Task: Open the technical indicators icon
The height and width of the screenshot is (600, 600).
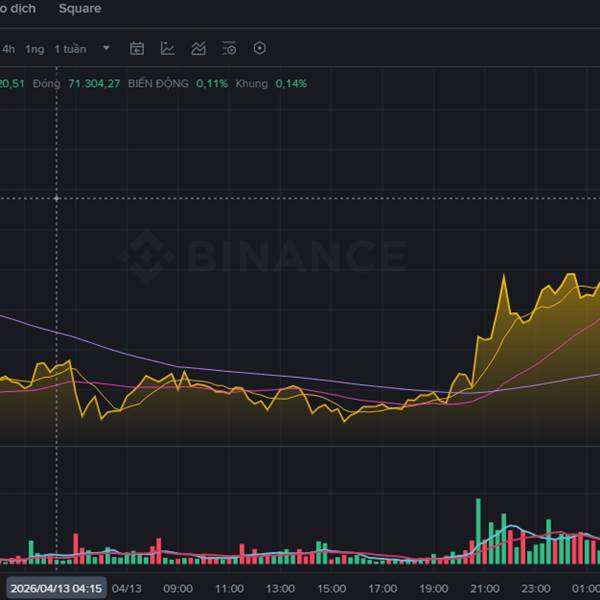Action: 199,48
